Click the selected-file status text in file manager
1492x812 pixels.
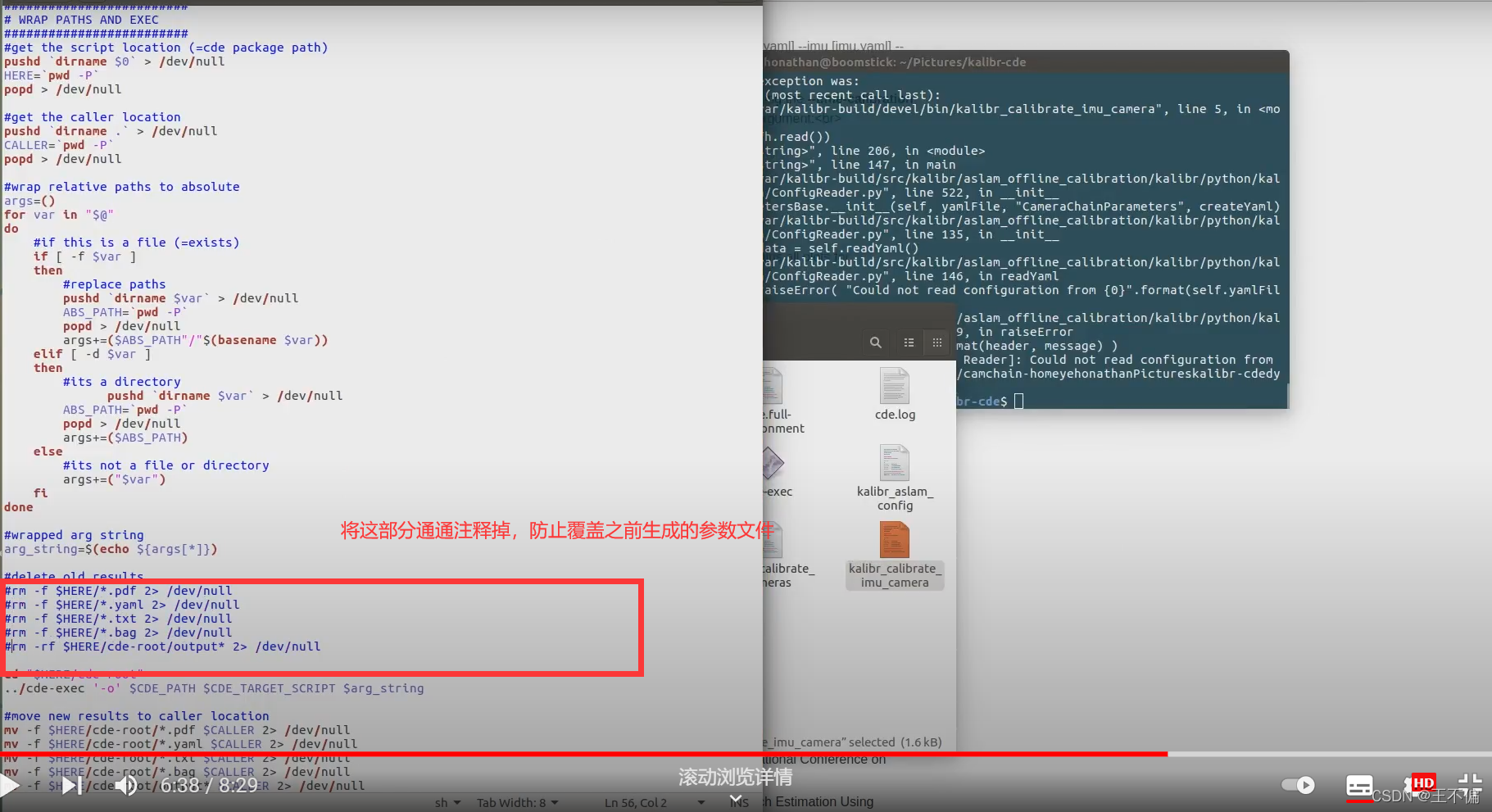pos(852,742)
